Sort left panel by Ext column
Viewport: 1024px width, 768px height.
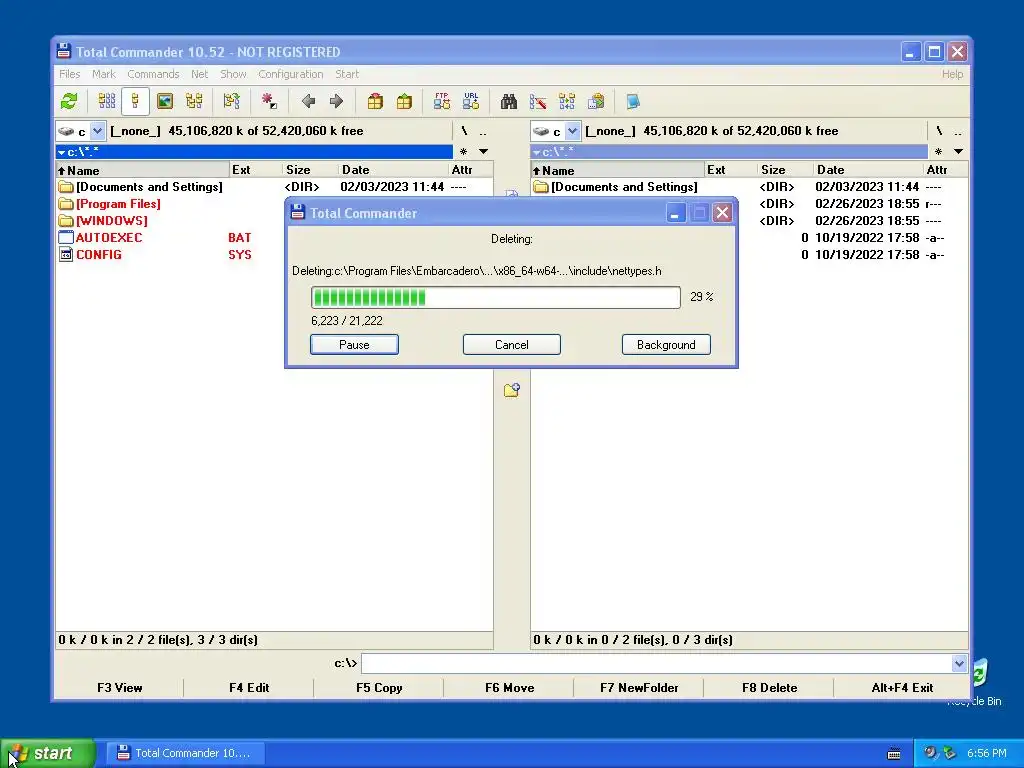tap(255, 170)
